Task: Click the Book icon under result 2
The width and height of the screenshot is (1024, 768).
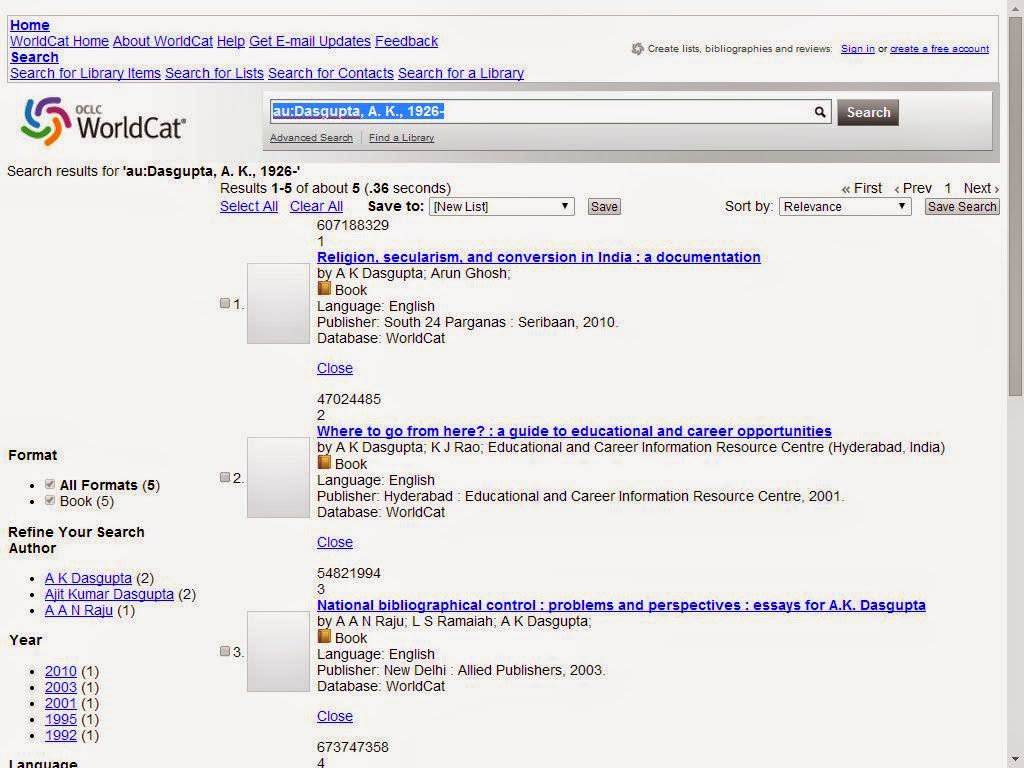Action: click(x=324, y=462)
